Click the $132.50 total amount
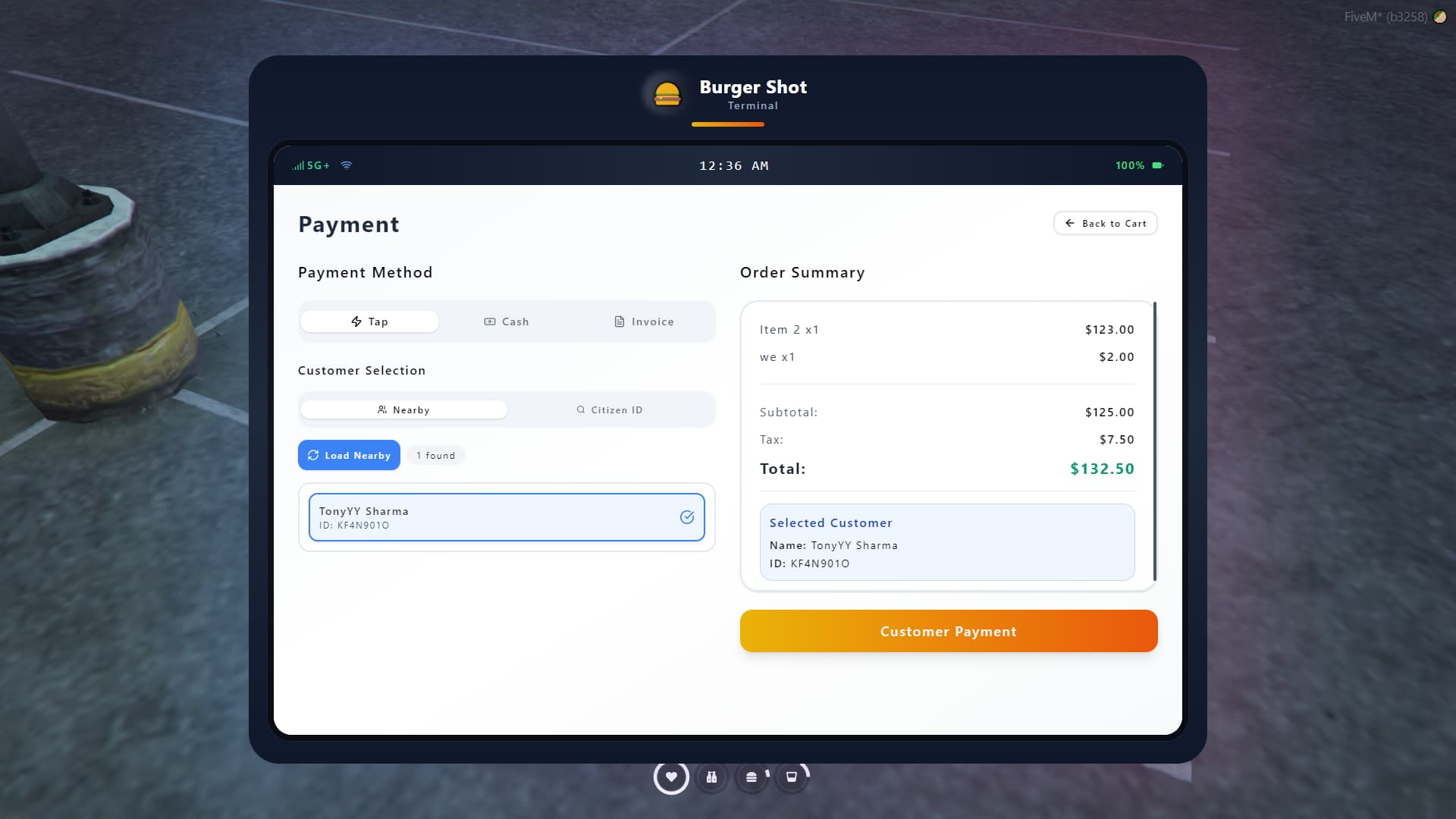The height and width of the screenshot is (819, 1456). pyautogui.click(x=1103, y=469)
